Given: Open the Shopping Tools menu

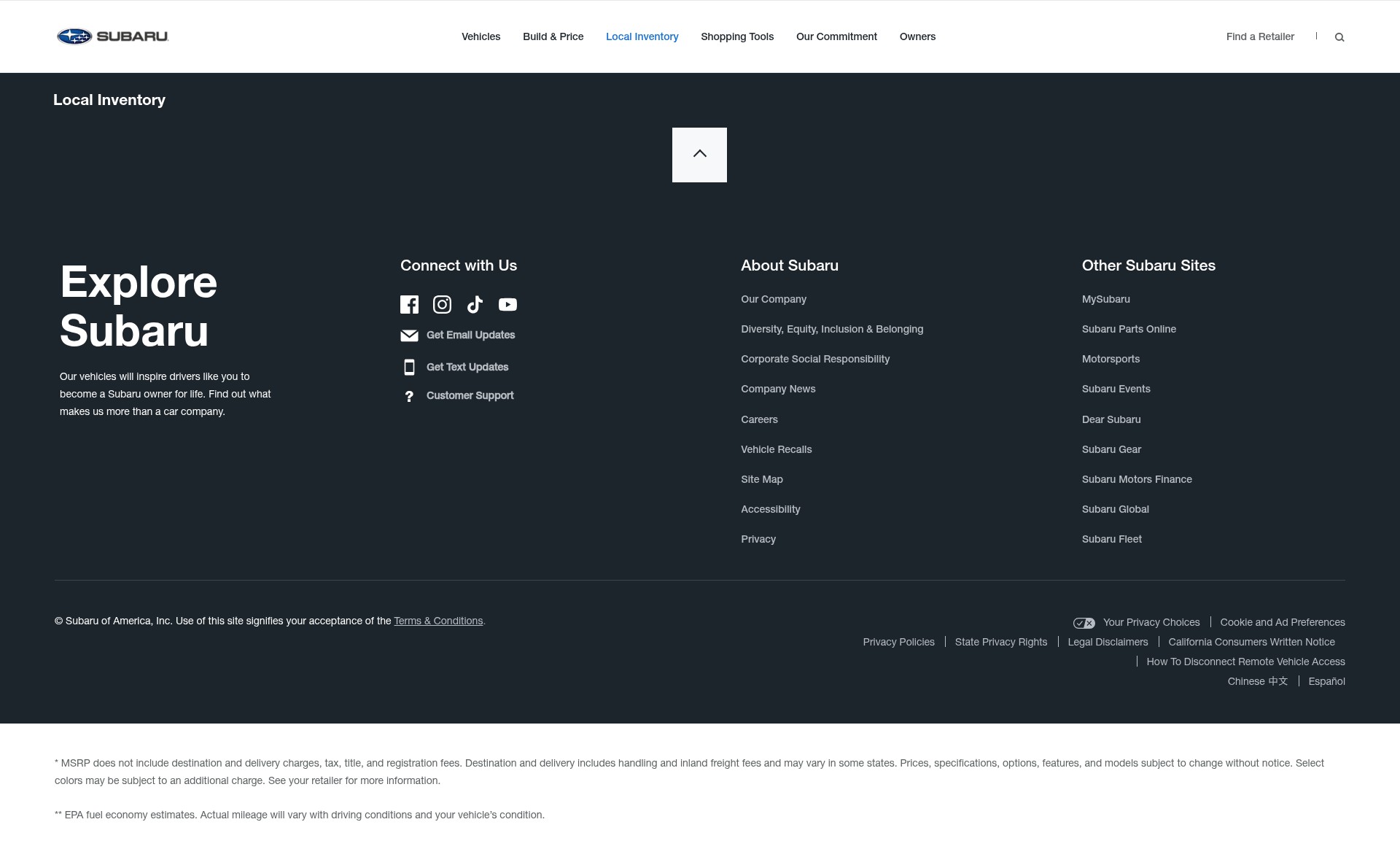Looking at the screenshot, I should coord(737,36).
